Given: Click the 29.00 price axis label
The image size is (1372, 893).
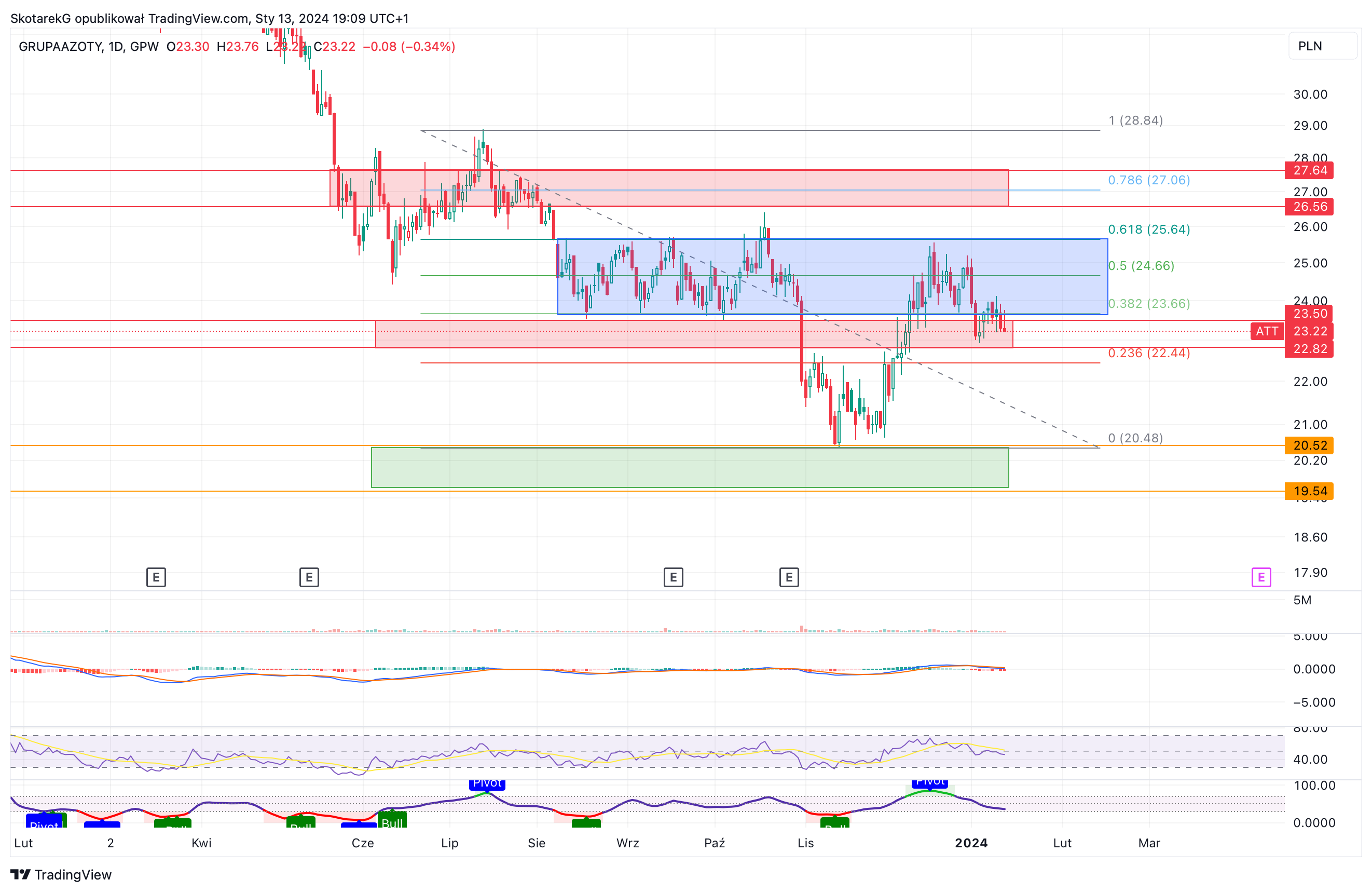Looking at the screenshot, I should [1310, 125].
